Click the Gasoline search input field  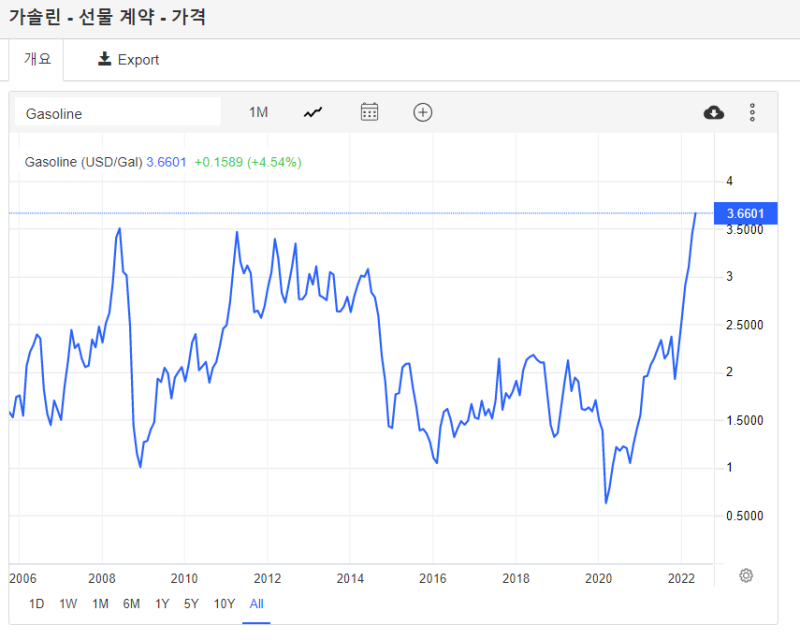pyautogui.click(x=118, y=113)
